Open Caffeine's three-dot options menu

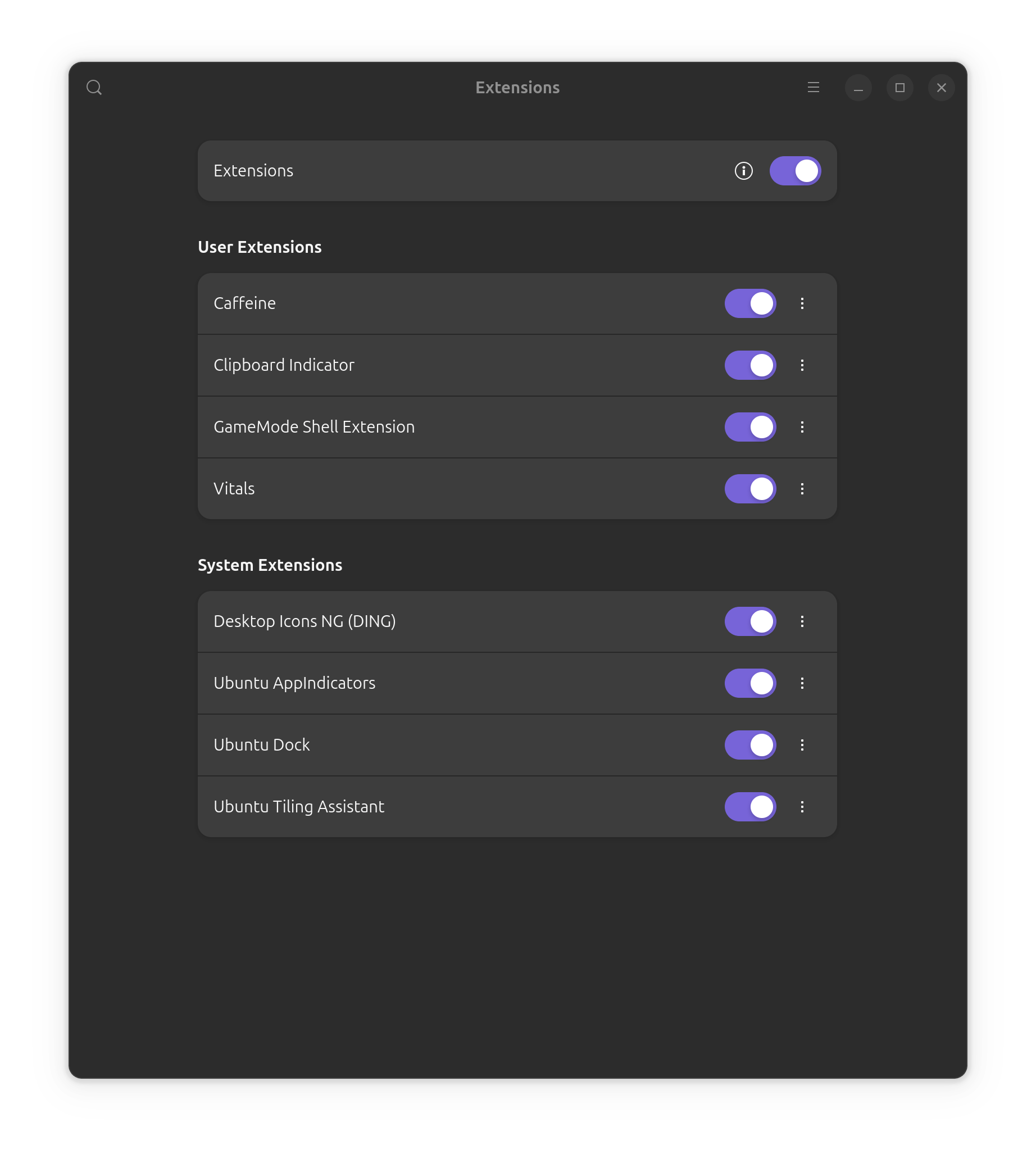point(802,303)
